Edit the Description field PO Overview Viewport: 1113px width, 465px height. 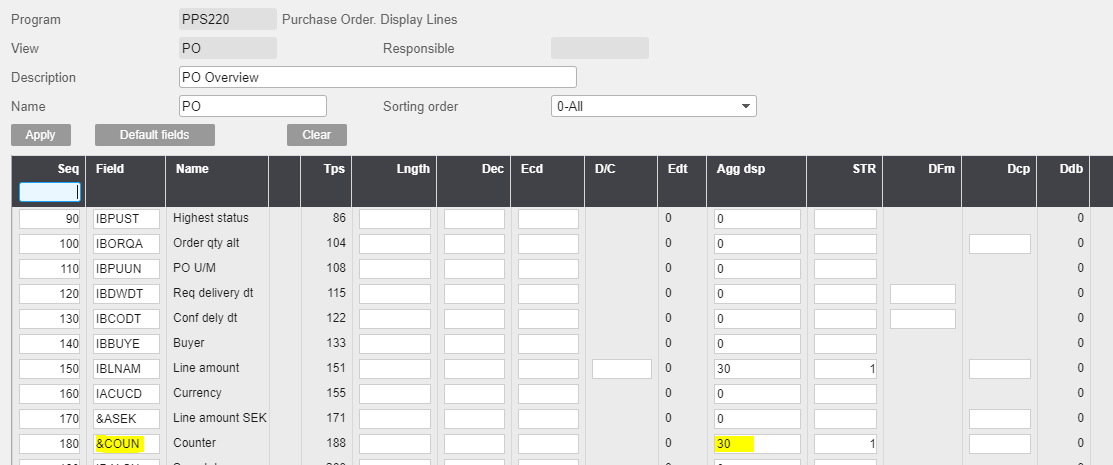377,77
